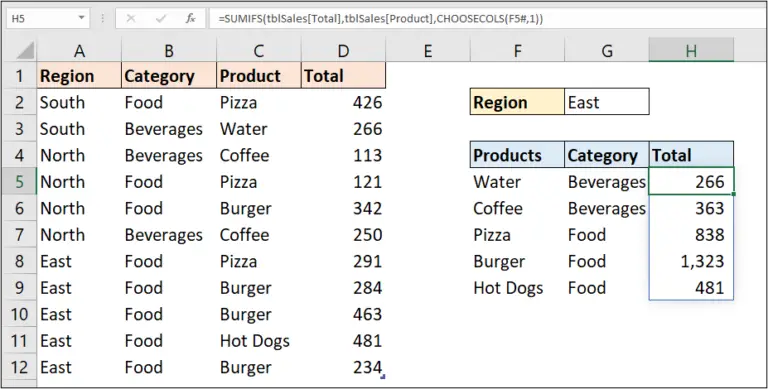Click the cell with value 481 in column H
Screen dimensions: 768x389
coord(691,287)
